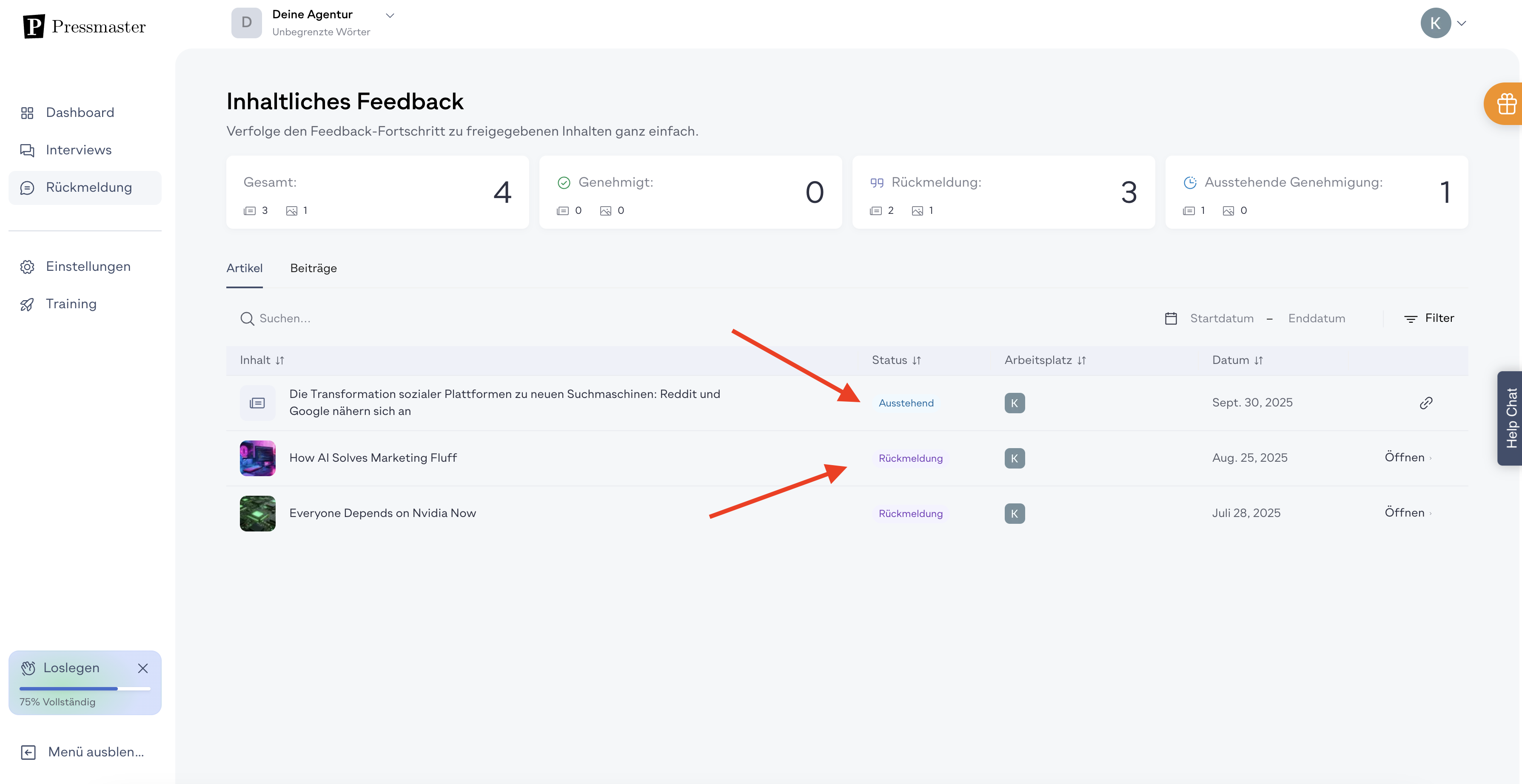The image size is (1522, 784).
Task: Sort table by Inhalt column
Action: (x=262, y=360)
